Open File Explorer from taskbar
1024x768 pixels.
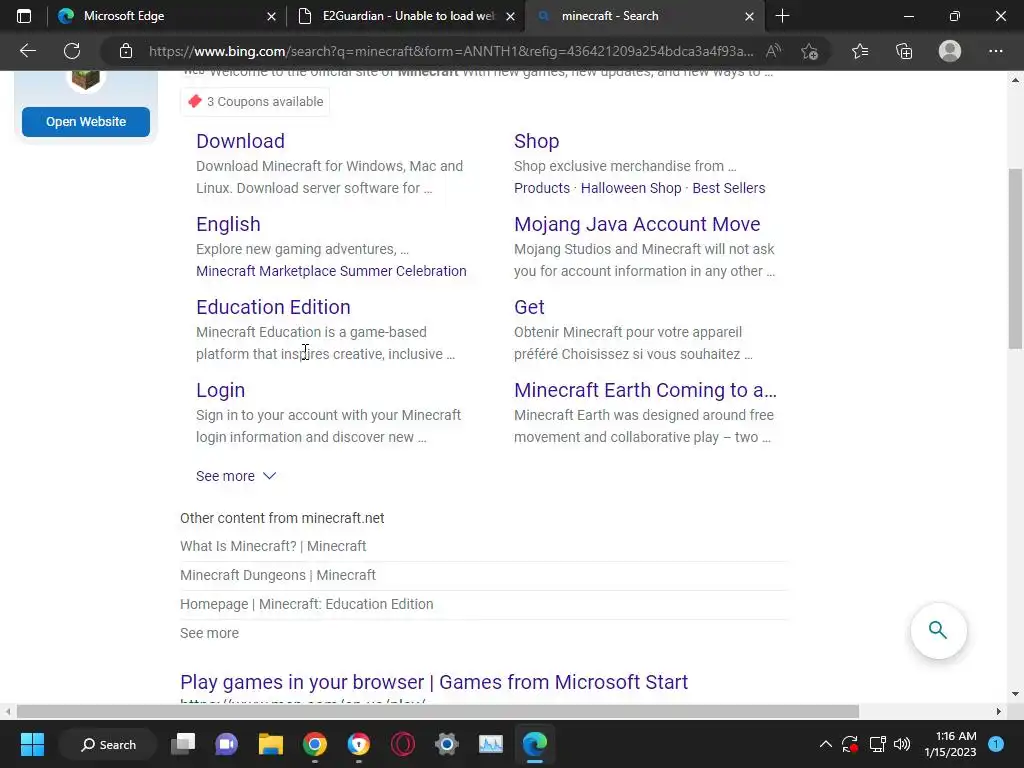click(x=270, y=744)
